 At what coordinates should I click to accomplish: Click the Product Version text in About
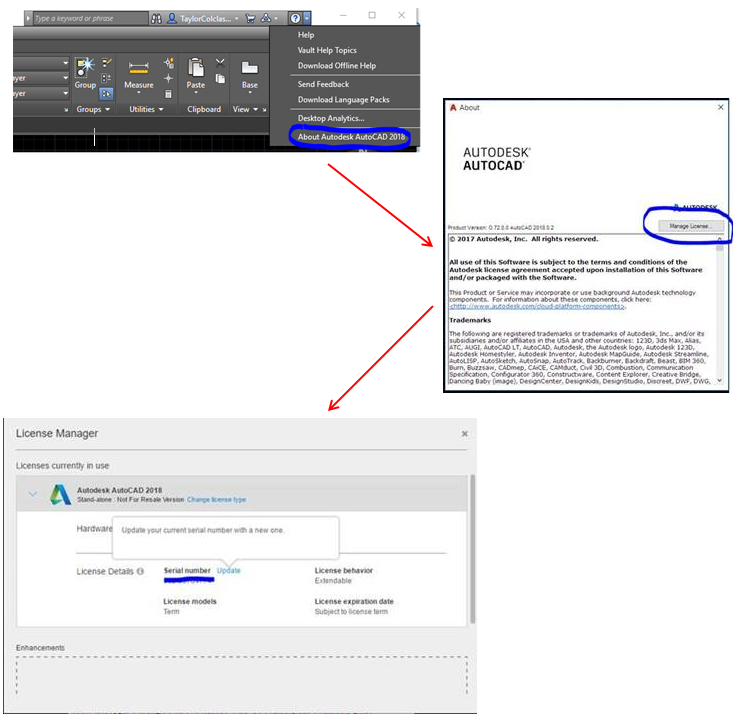pos(501,228)
